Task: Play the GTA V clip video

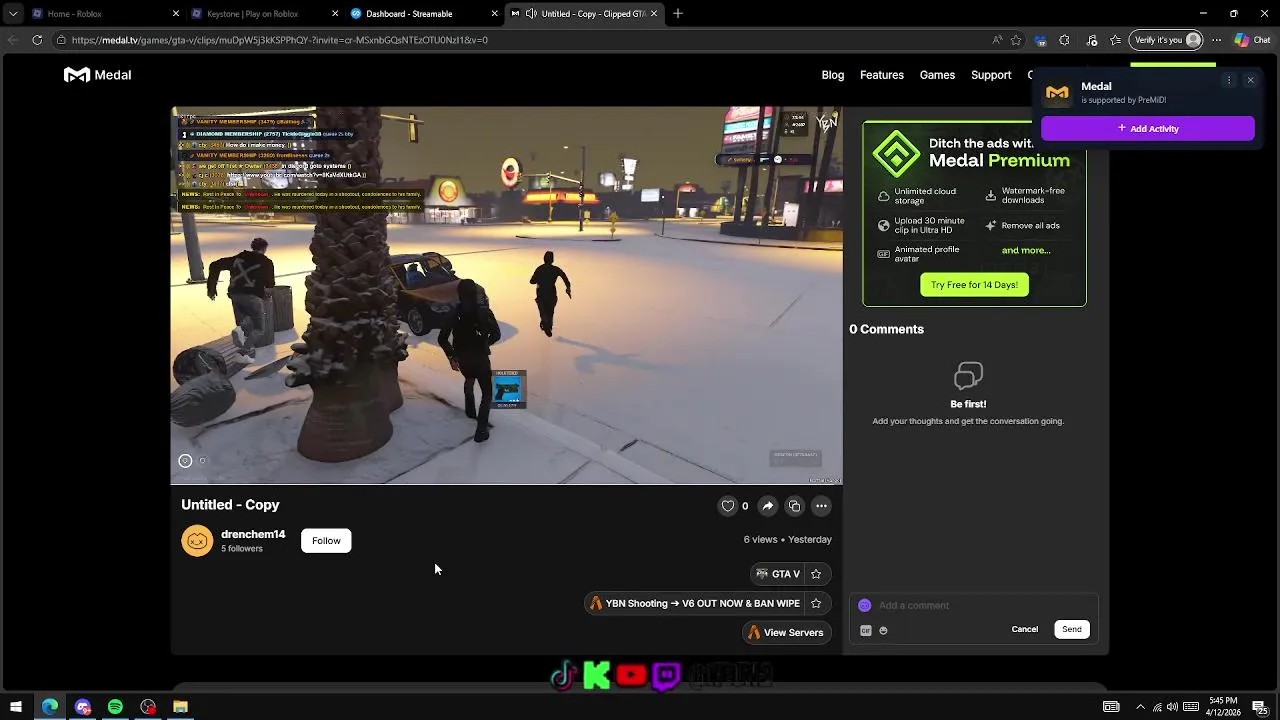Action: 506,296
